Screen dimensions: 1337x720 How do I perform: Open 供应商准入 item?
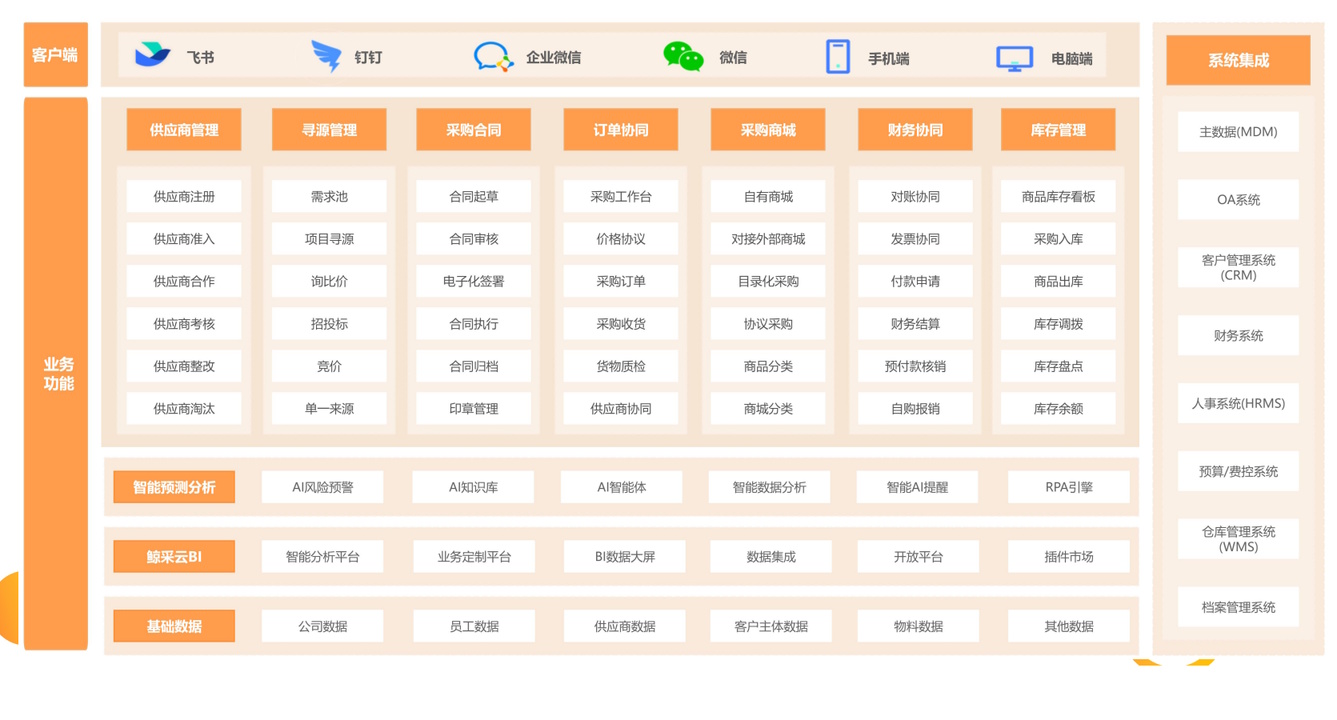184,239
